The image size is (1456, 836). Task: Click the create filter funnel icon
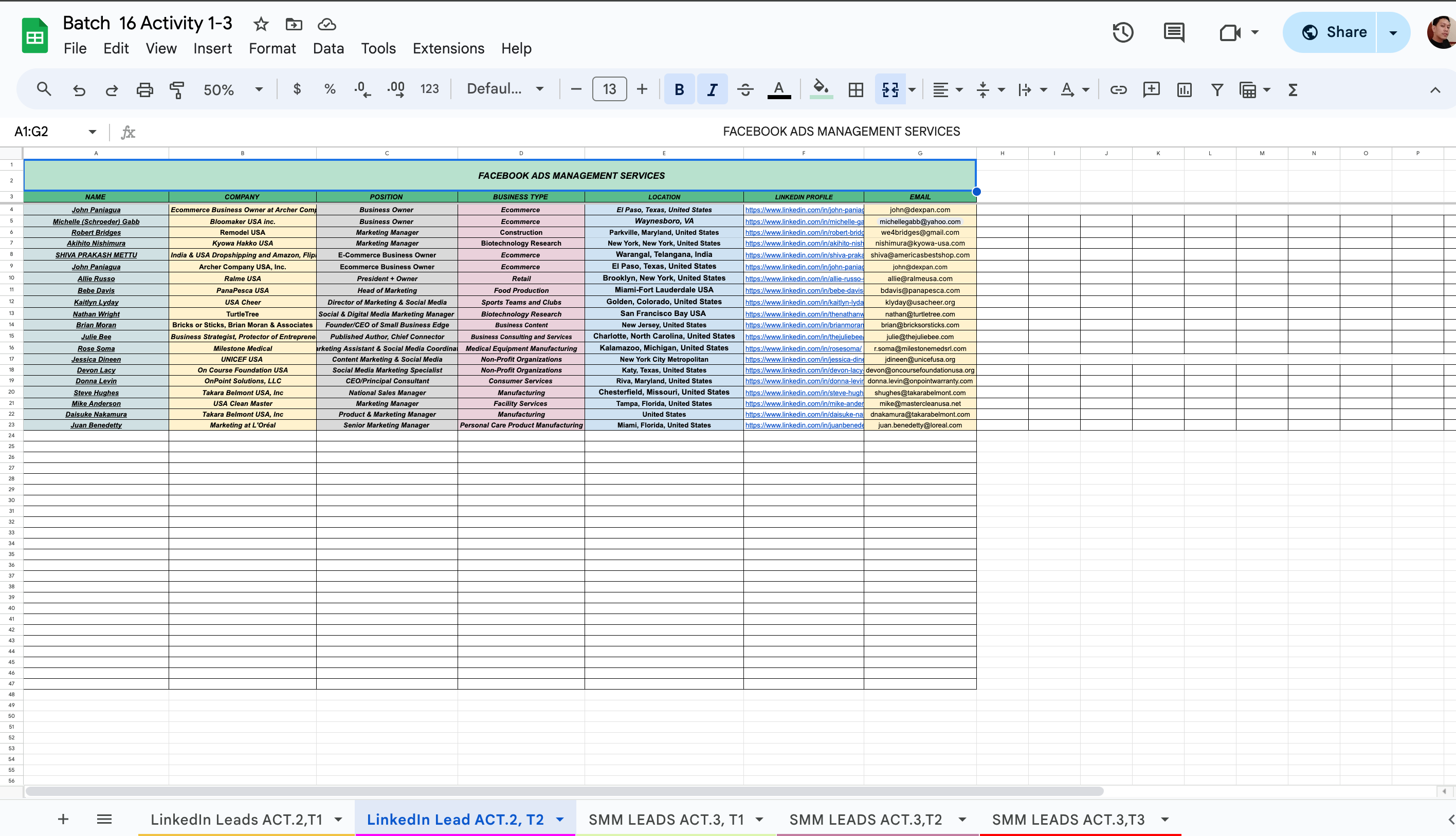pyautogui.click(x=1216, y=89)
